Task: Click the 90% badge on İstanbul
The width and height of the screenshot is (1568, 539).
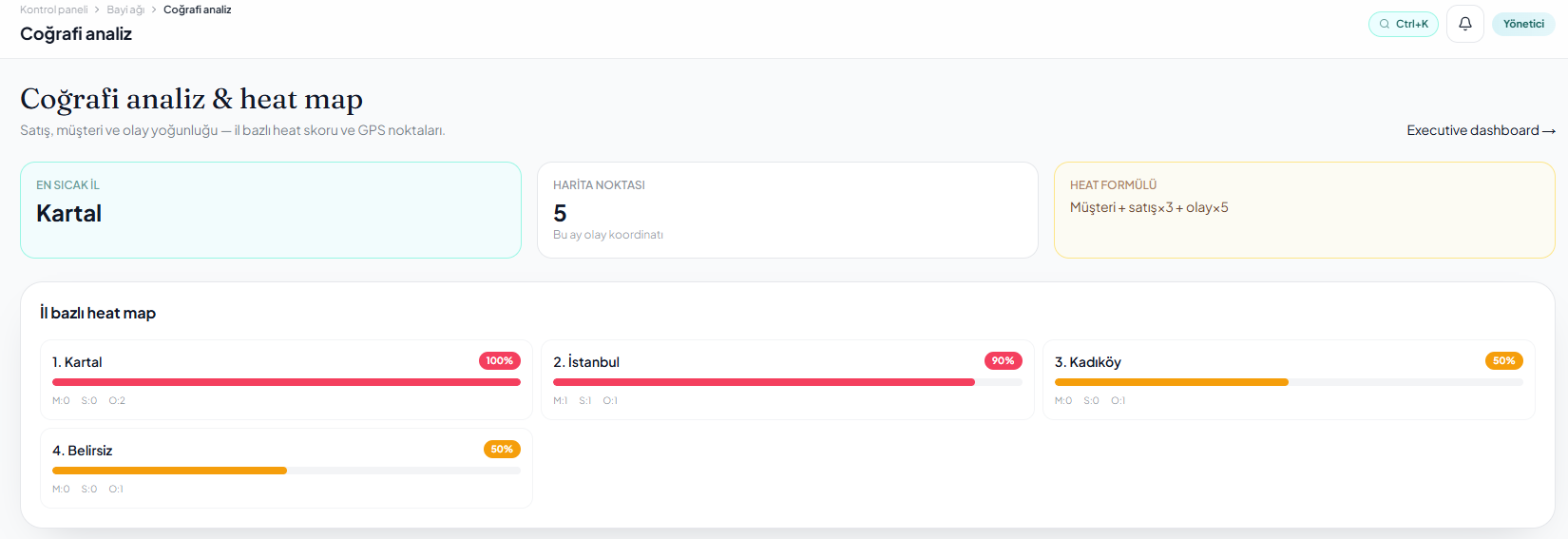Action: [1003, 361]
